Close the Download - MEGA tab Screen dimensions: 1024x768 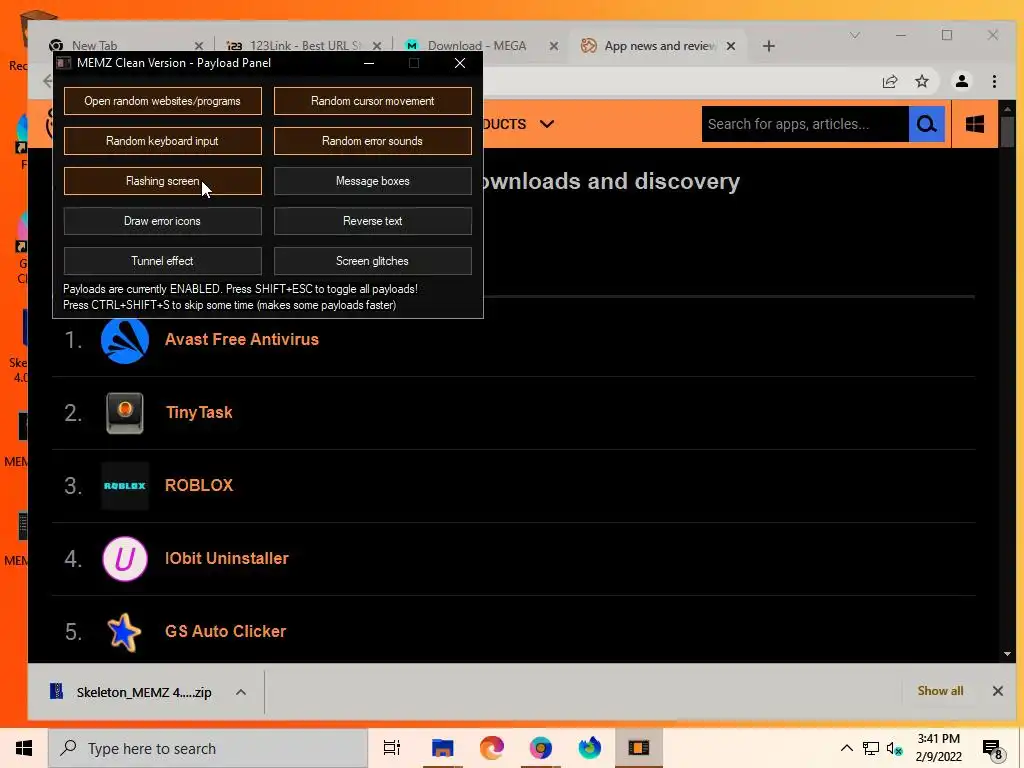point(554,46)
